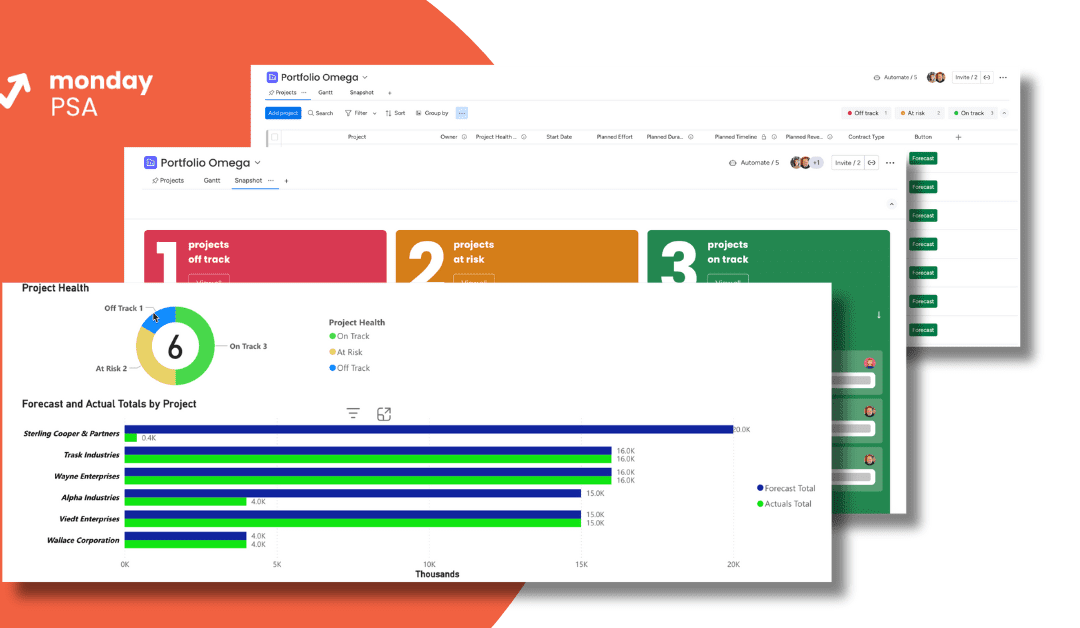Open the Snapshot tab options dots in middle window
1080x628 pixels.
point(271,180)
